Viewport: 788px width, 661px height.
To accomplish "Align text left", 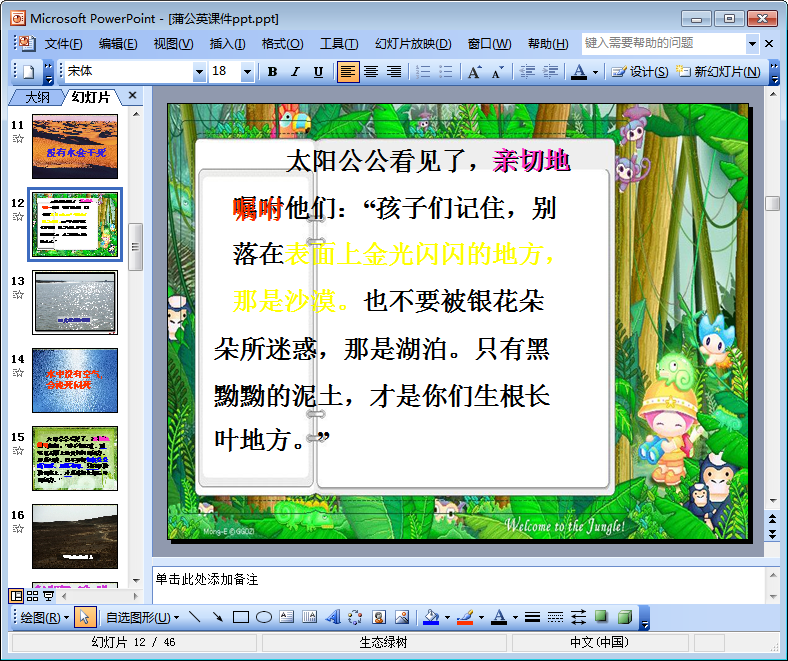I will coord(348,72).
